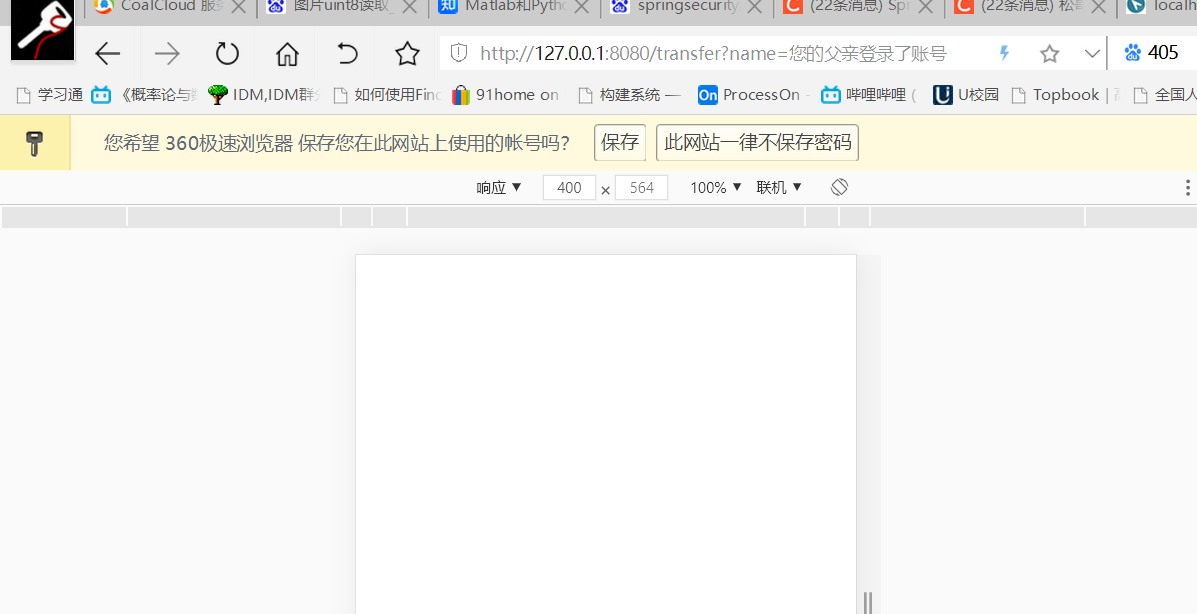Screen dimensions: 1197x614
Task: Open the U校园 bookmark
Action: tap(966, 95)
